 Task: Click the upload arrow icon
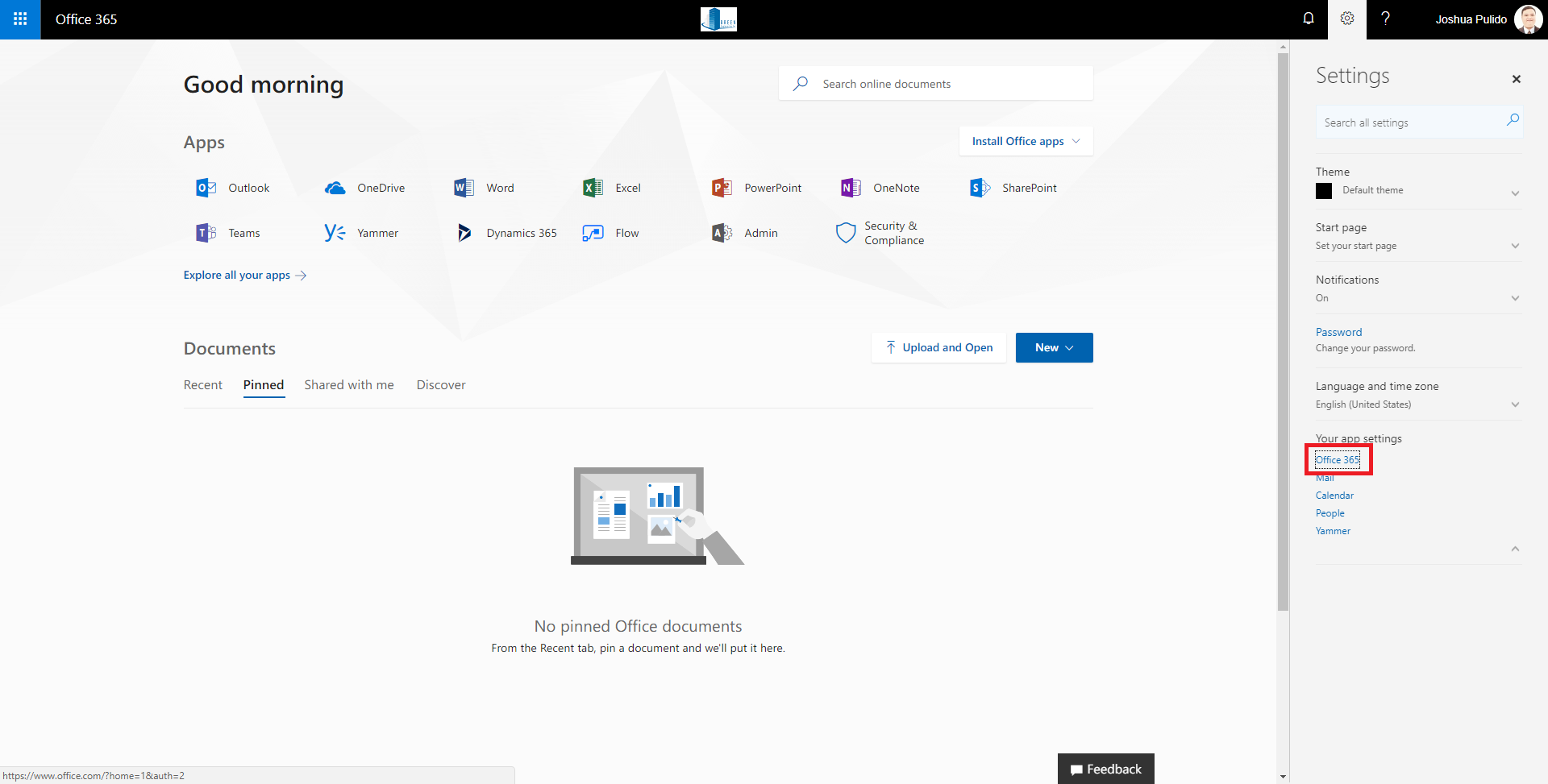click(x=890, y=347)
